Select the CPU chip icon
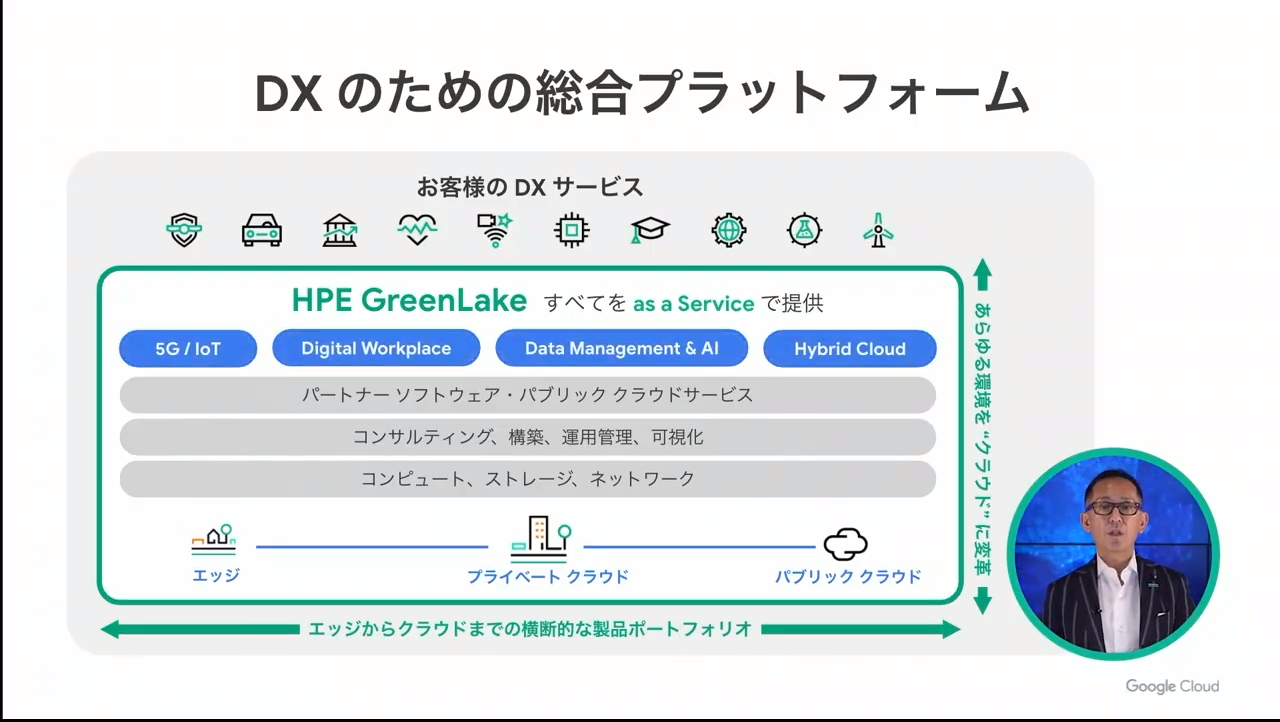Image resolution: width=1280 pixels, height=722 pixels. pos(571,231)
